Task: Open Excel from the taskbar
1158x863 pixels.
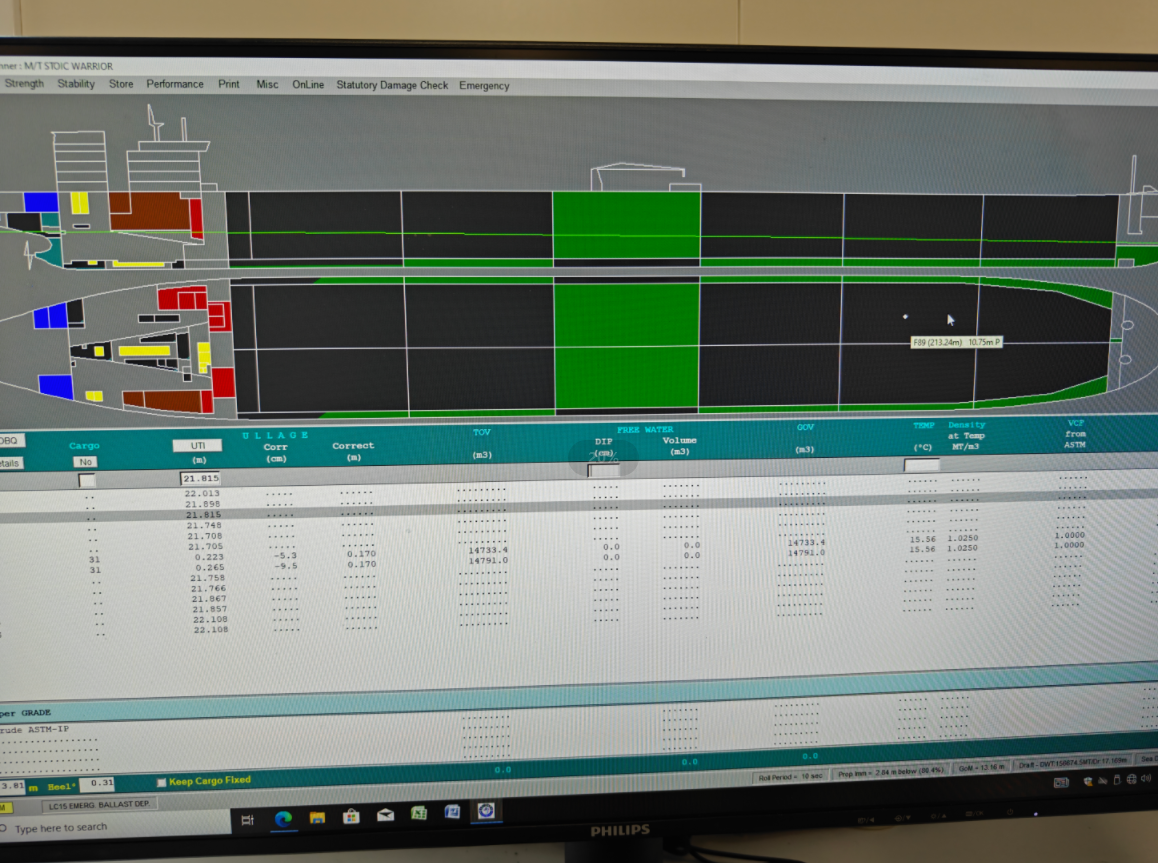Action: tap(419, 814)
